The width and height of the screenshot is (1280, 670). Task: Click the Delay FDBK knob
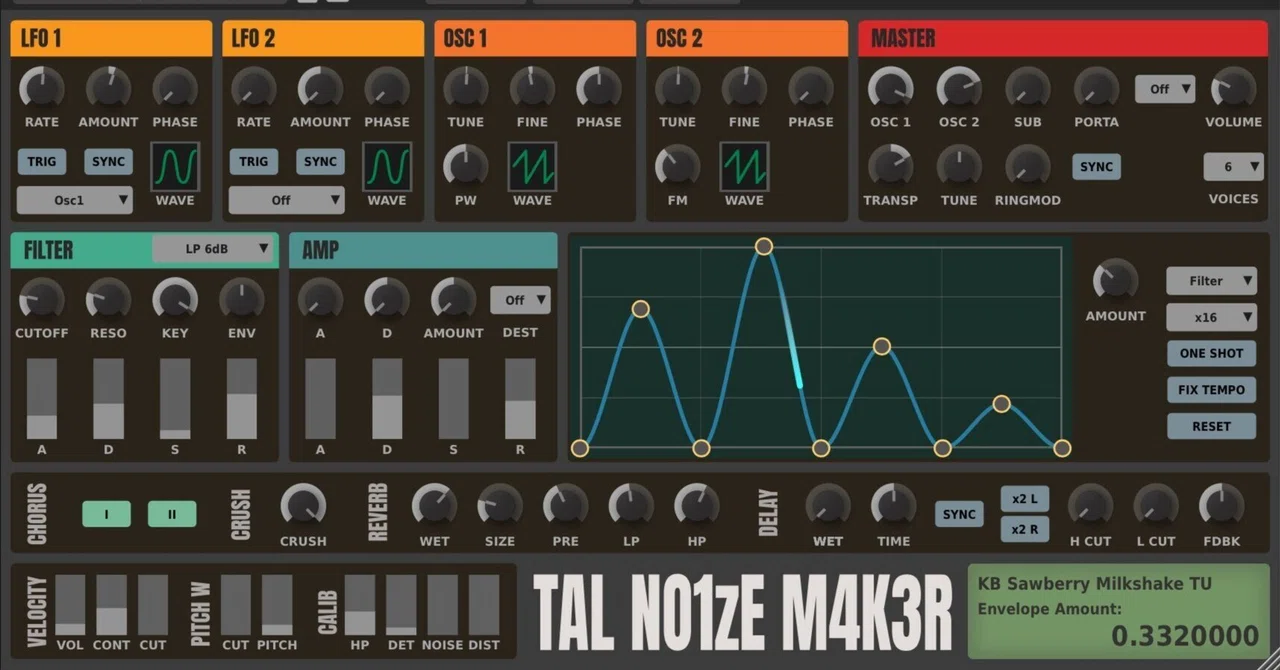coord(1221,506)
